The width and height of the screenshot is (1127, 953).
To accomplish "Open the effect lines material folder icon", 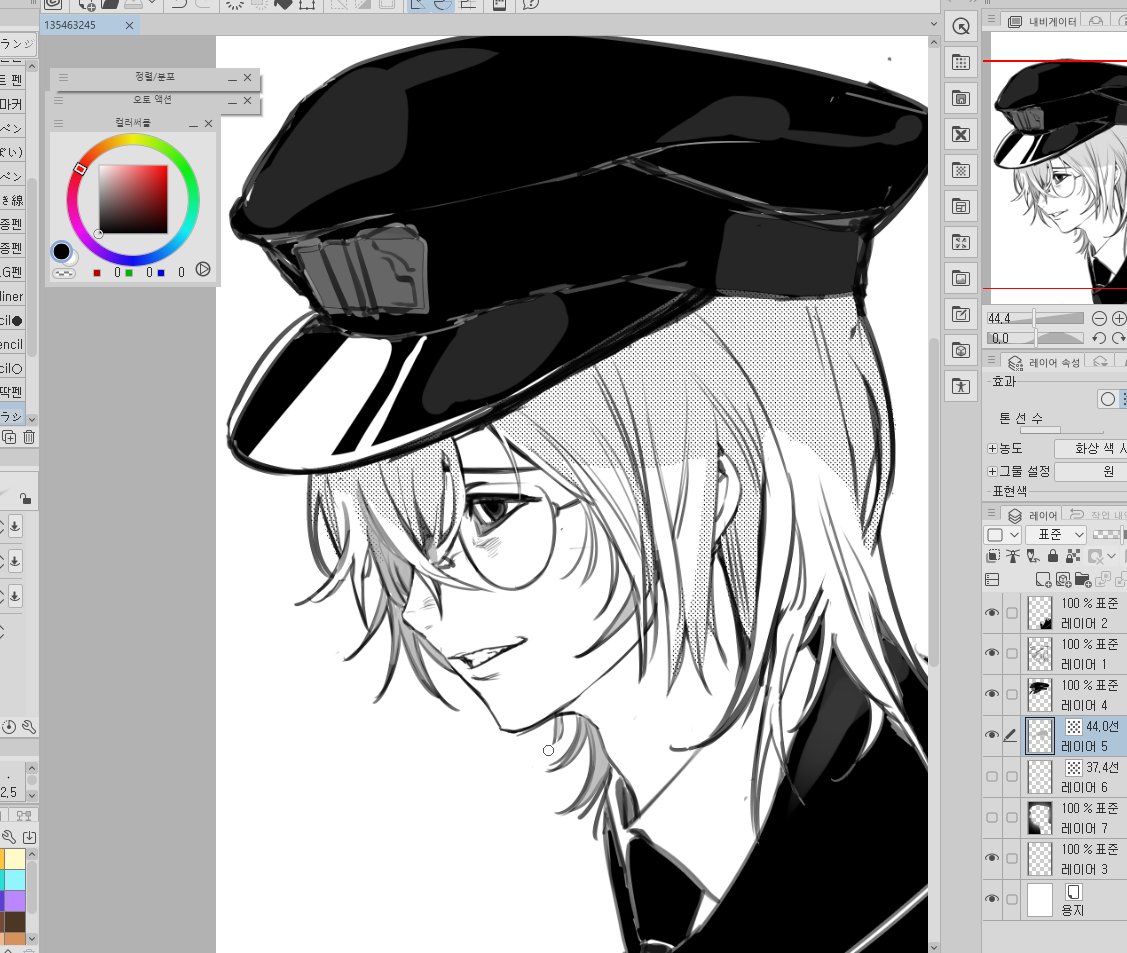I will point(961,242).
